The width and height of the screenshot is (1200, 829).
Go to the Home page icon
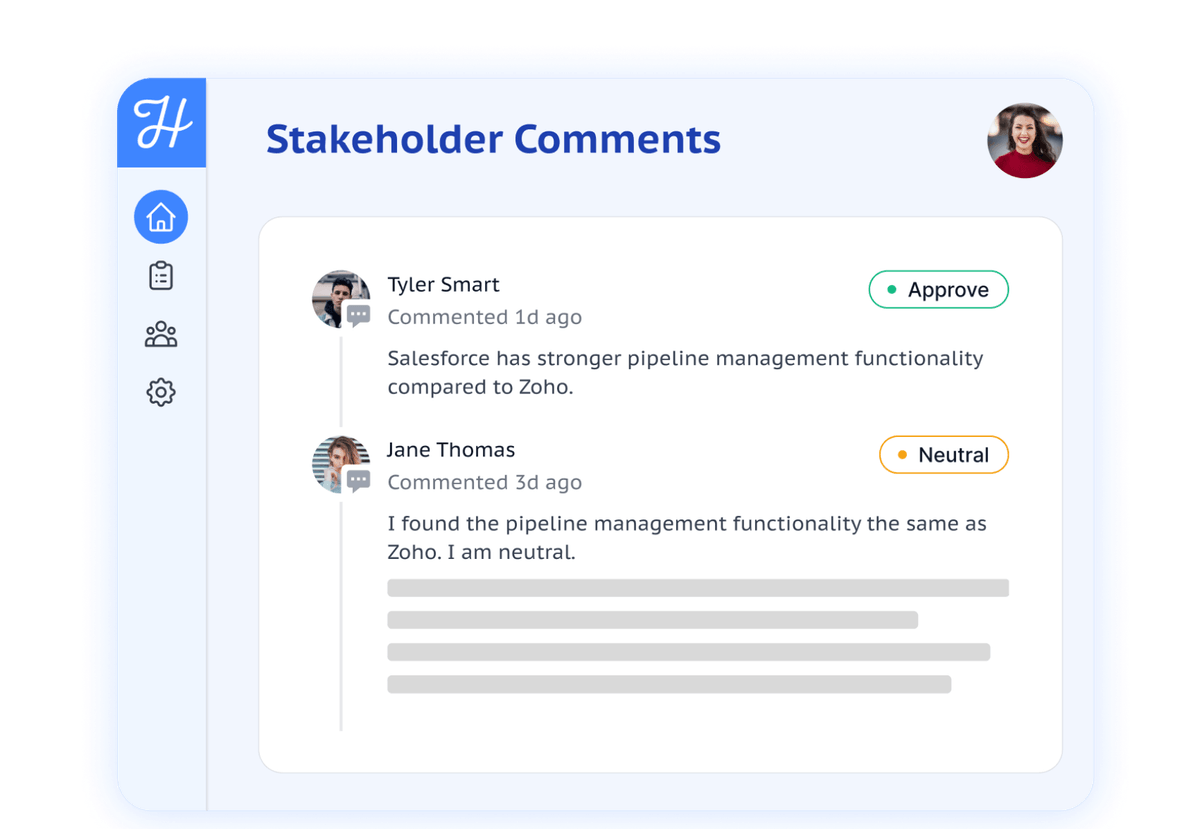click(x=161, y=217)
